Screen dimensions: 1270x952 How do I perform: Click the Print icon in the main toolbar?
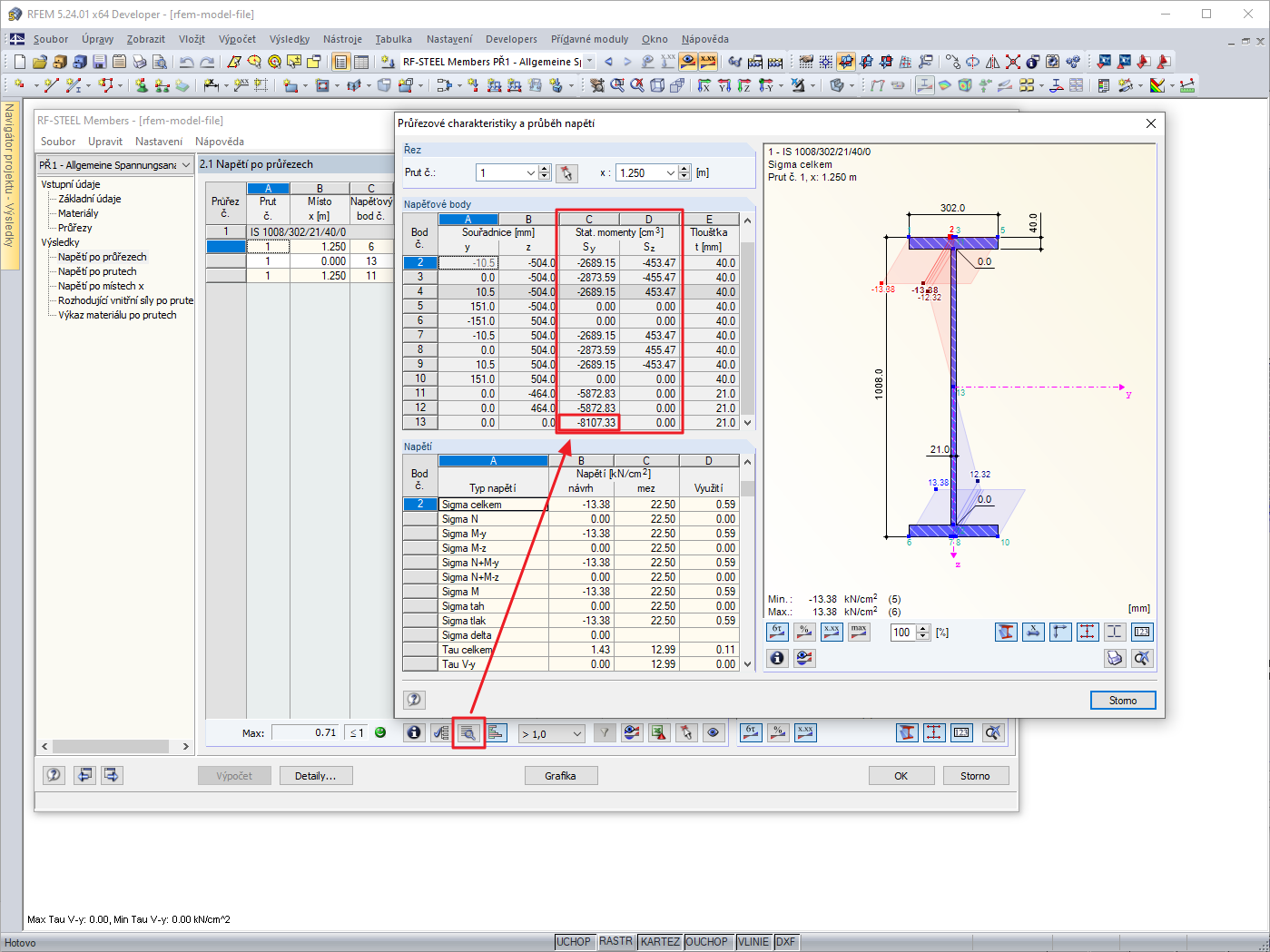(x=140, y=62)
